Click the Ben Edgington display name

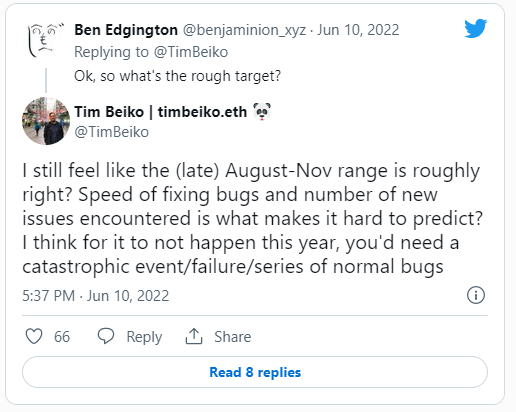click(x=126, y=30)
